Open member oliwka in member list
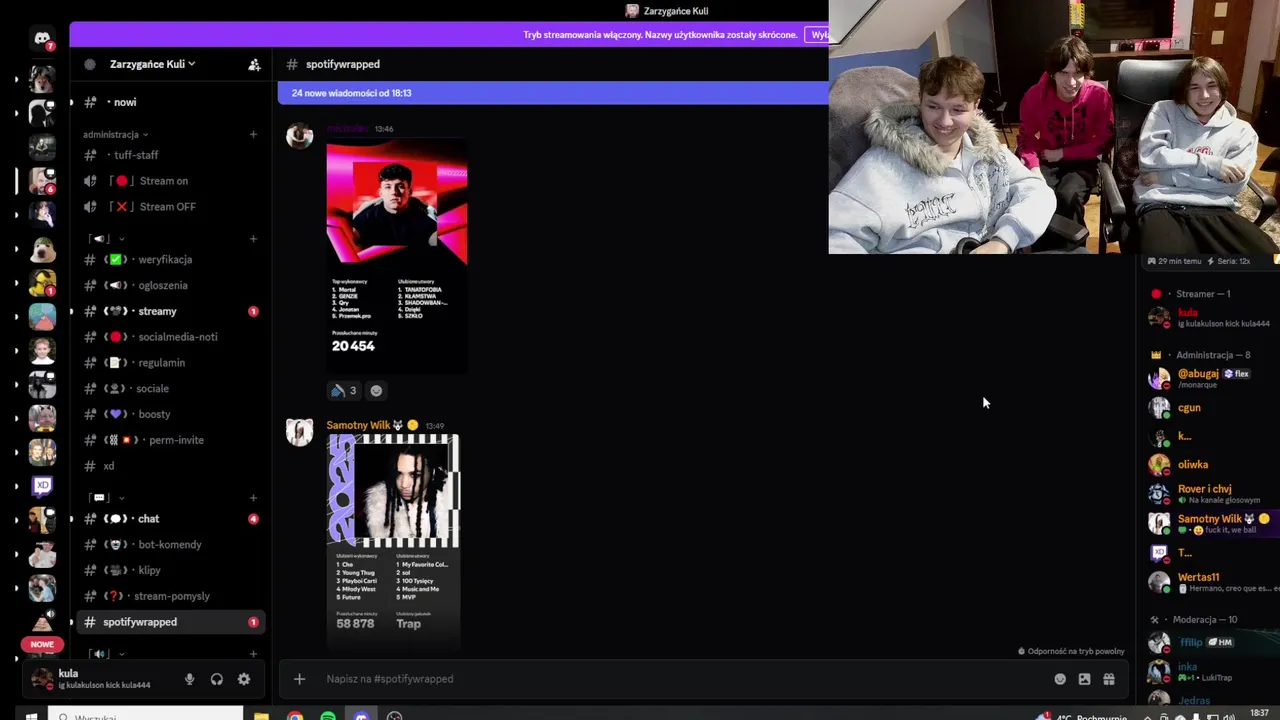1280x720 pixels. 1208,465
